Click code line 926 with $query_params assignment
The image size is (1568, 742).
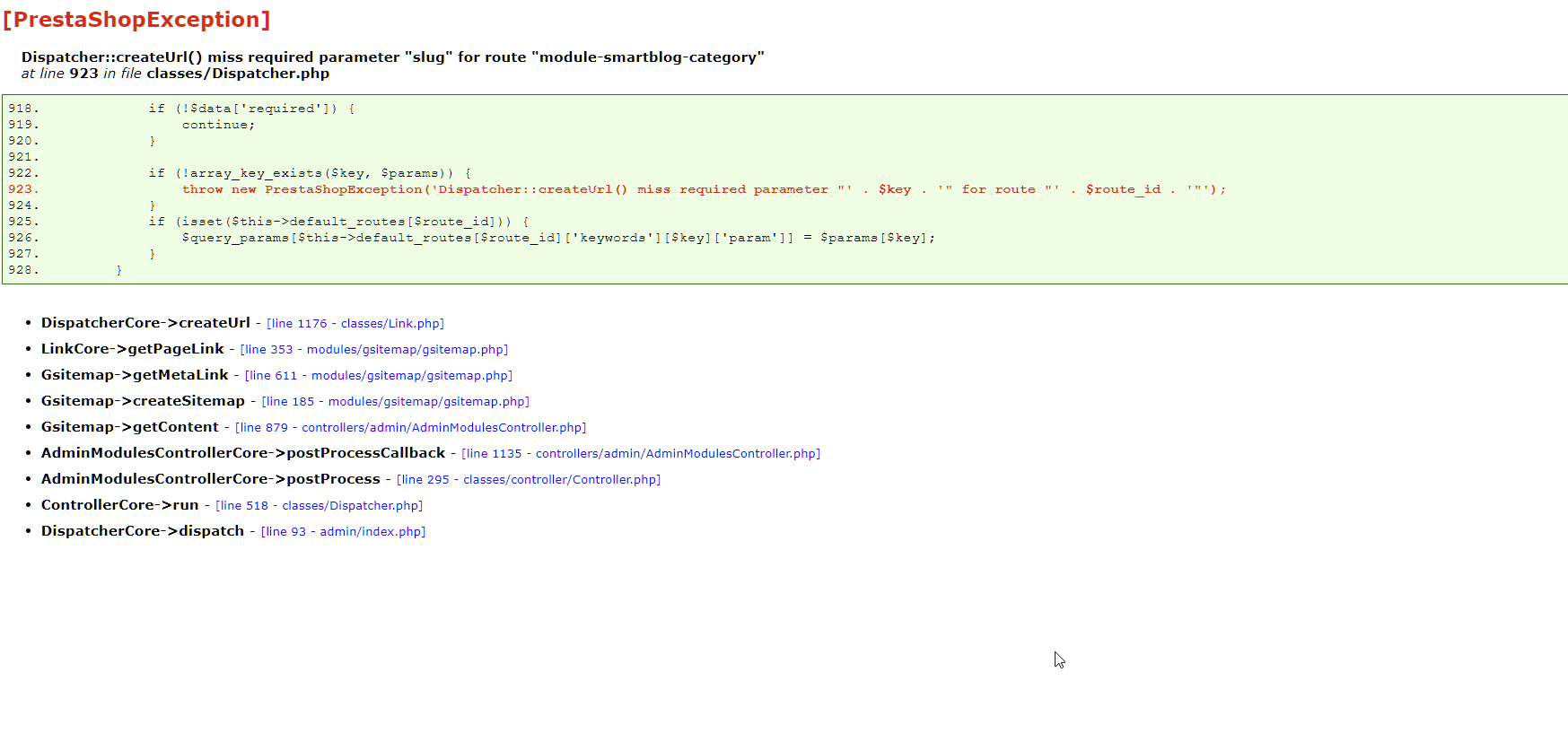point(472,238)
